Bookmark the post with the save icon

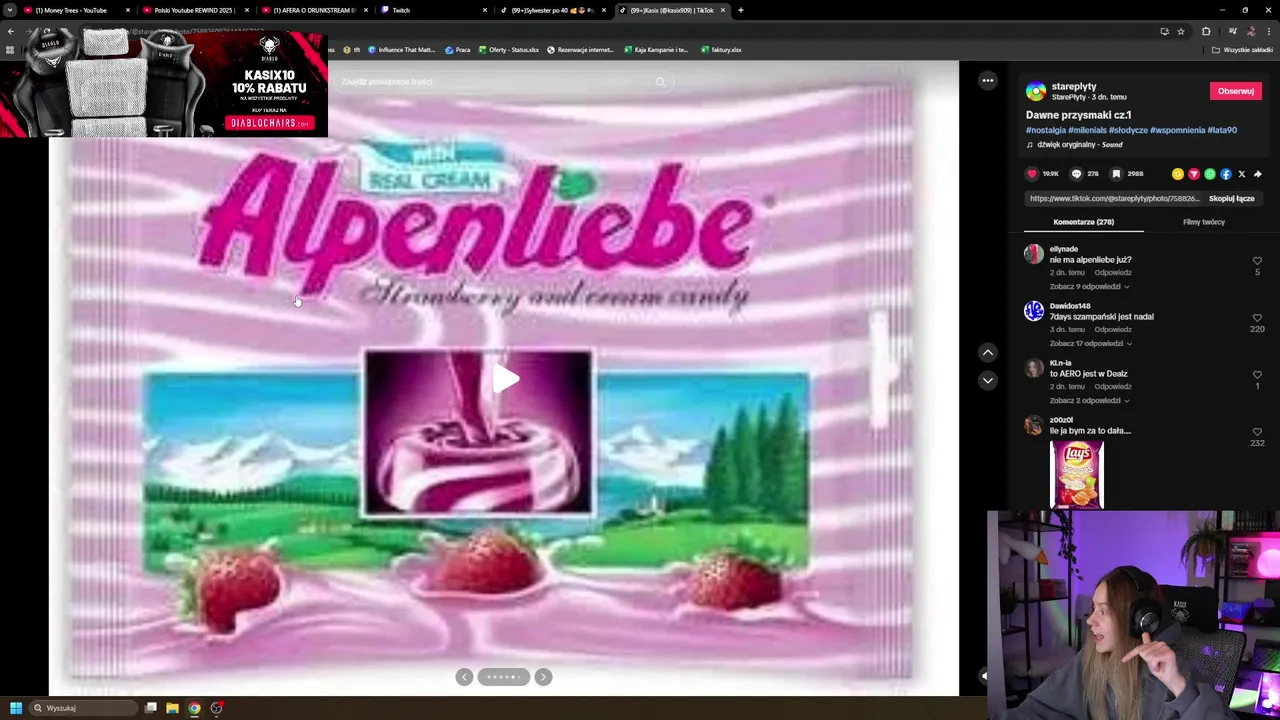pos(1116,174)
